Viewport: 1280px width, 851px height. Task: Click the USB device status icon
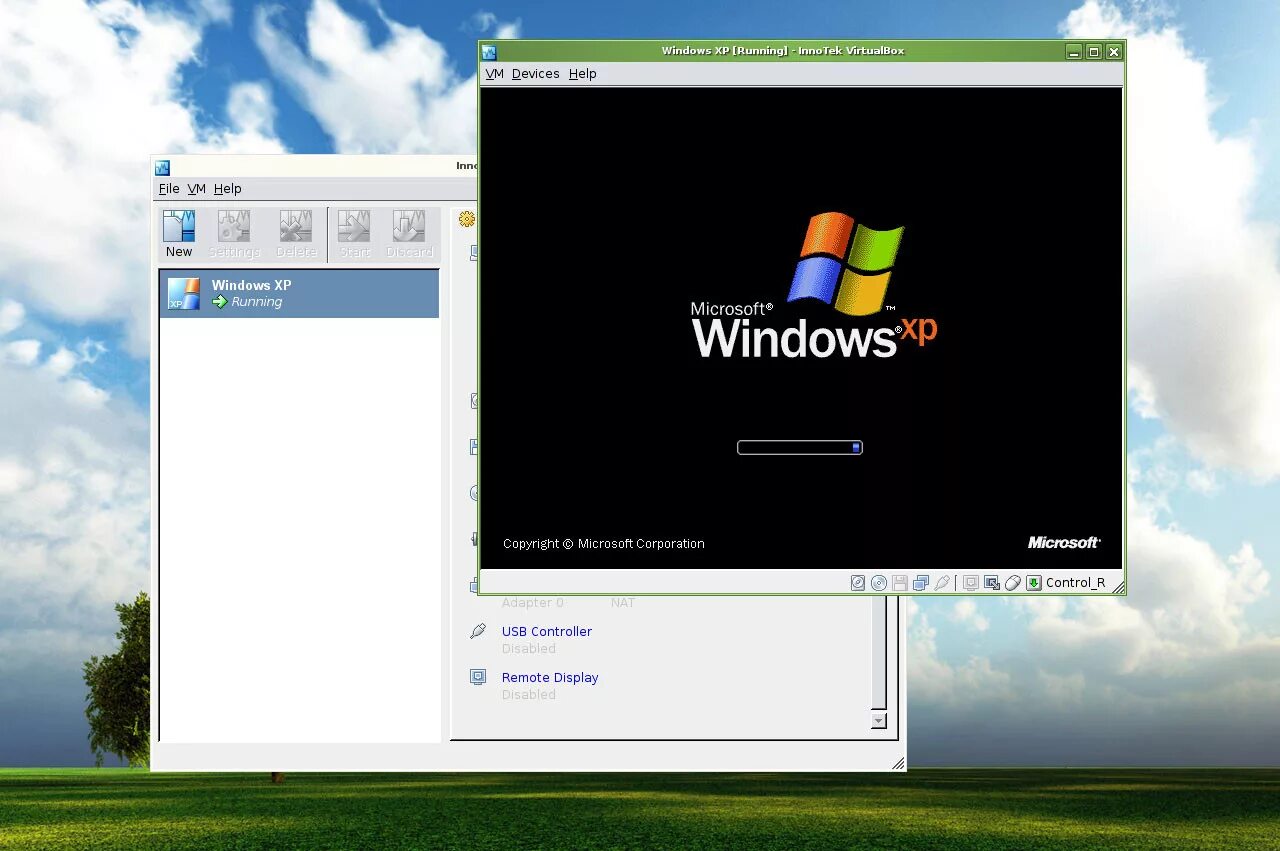pyautogui.click(x=942, y=583)
